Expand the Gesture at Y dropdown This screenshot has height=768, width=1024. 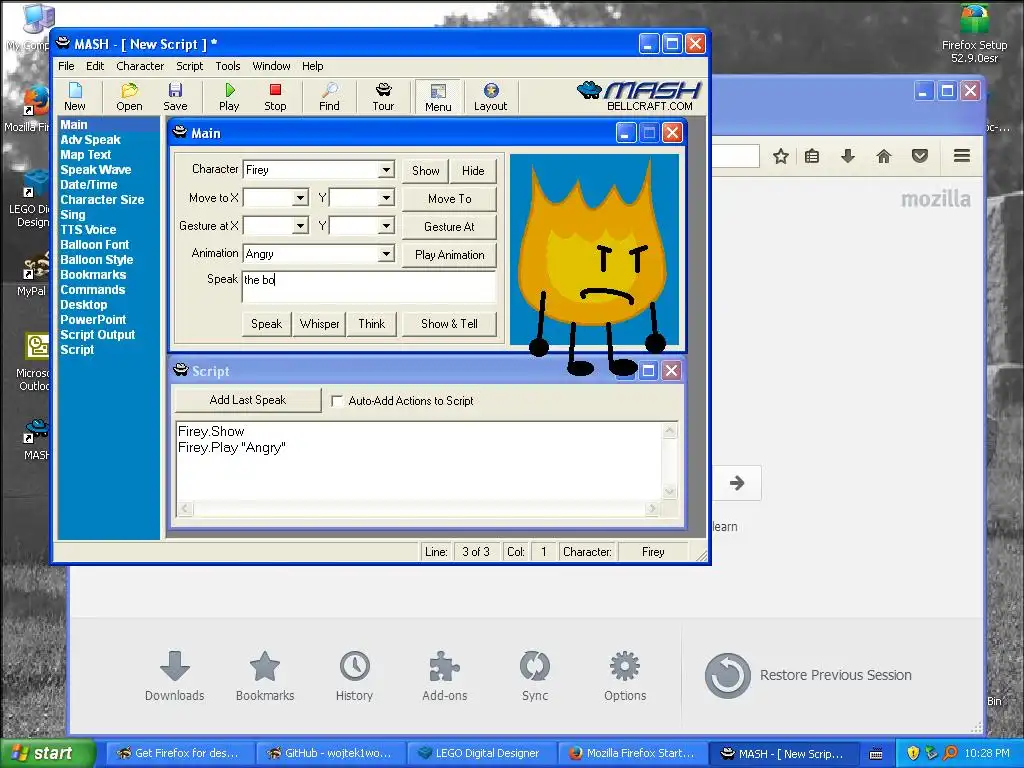(x=386, y=226)
